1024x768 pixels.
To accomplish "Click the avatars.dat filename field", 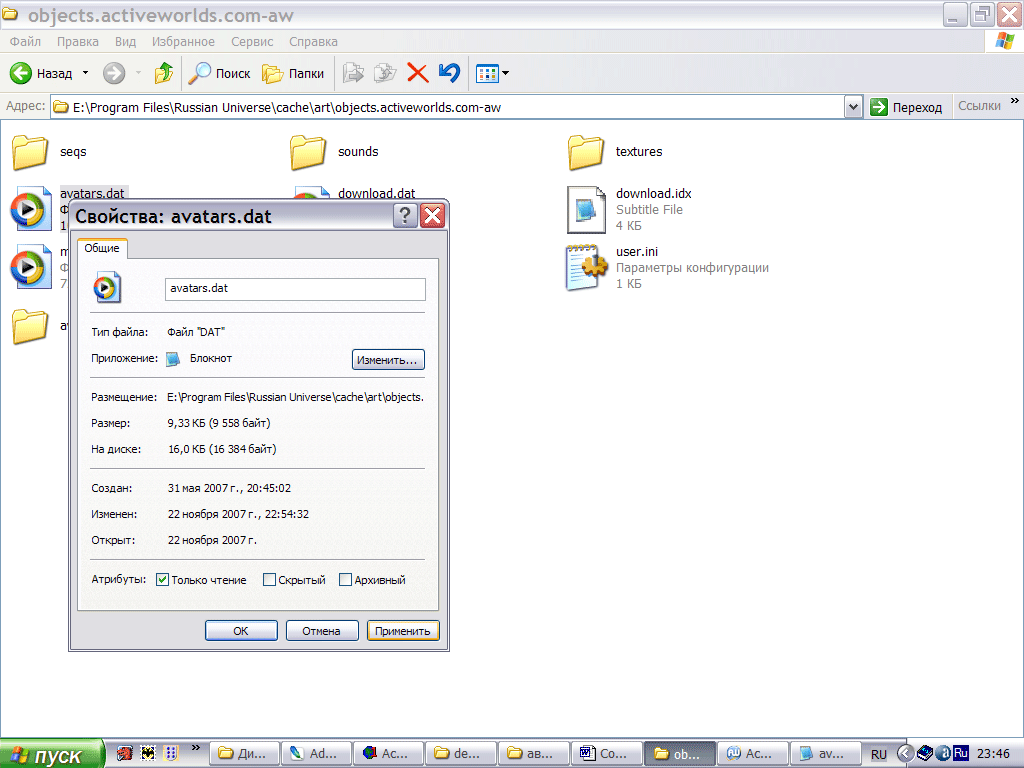I will 295,289.
